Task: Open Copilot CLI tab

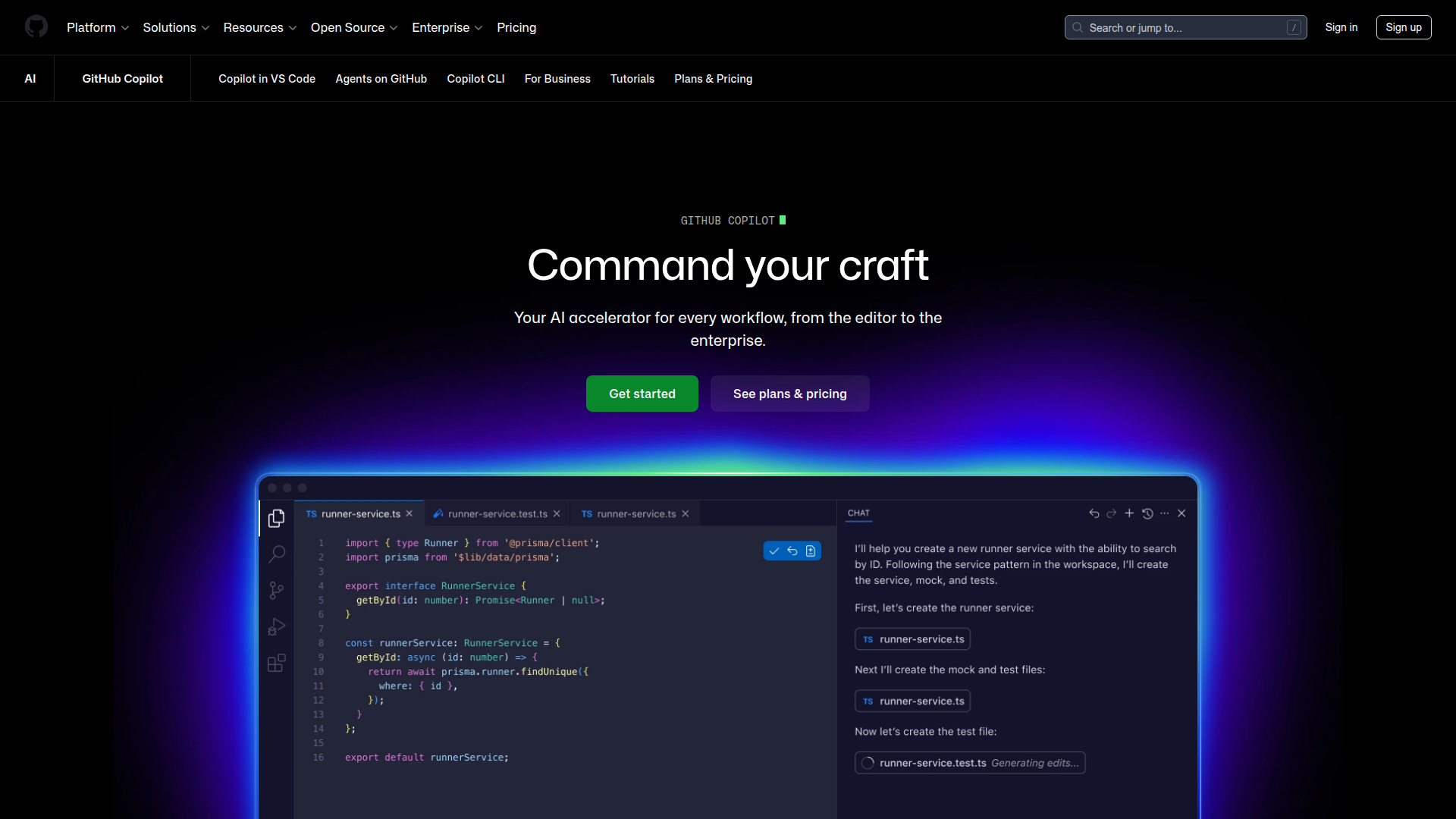Action: coord(475,79)
